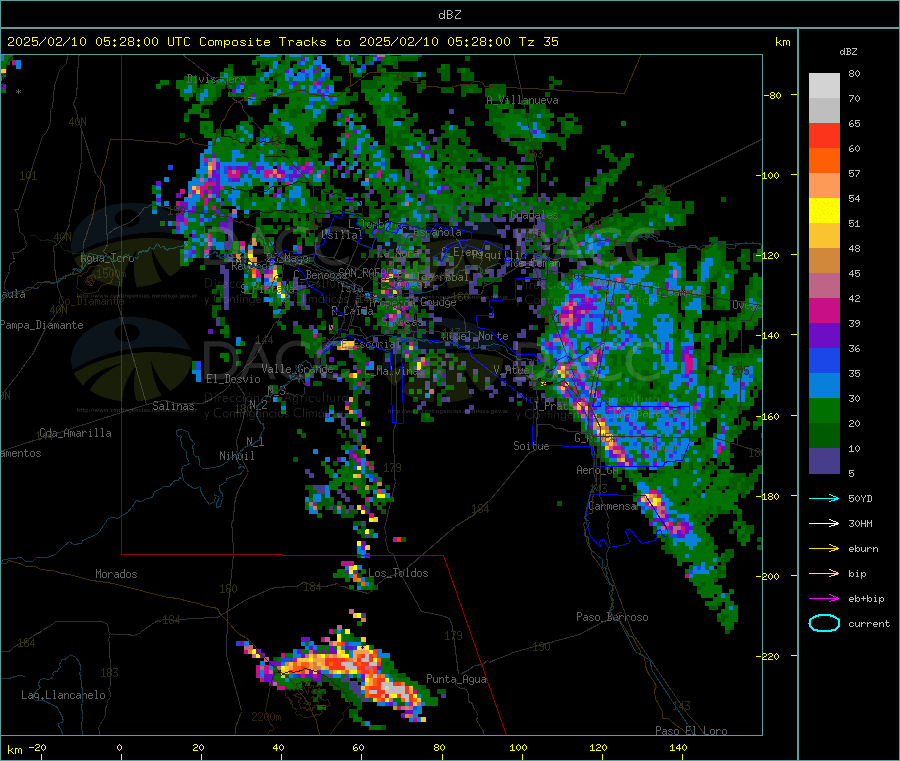Image resolution: width=900 pixels, height=761 pixels.
Task: Click the white 30HM arrow legend icon
Action: (824, 523)
